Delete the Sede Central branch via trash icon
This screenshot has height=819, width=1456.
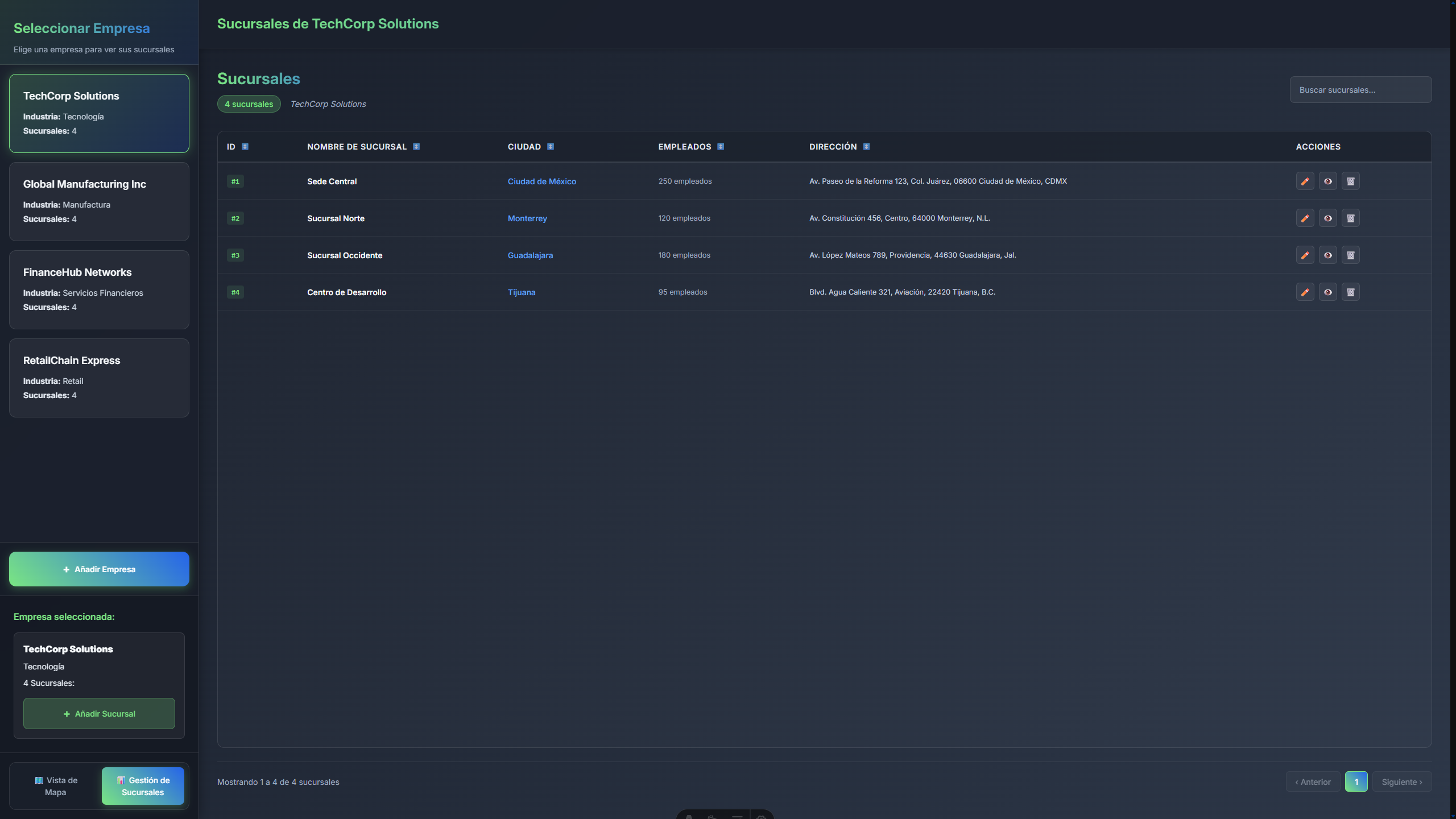click(x=1350, y=181)
